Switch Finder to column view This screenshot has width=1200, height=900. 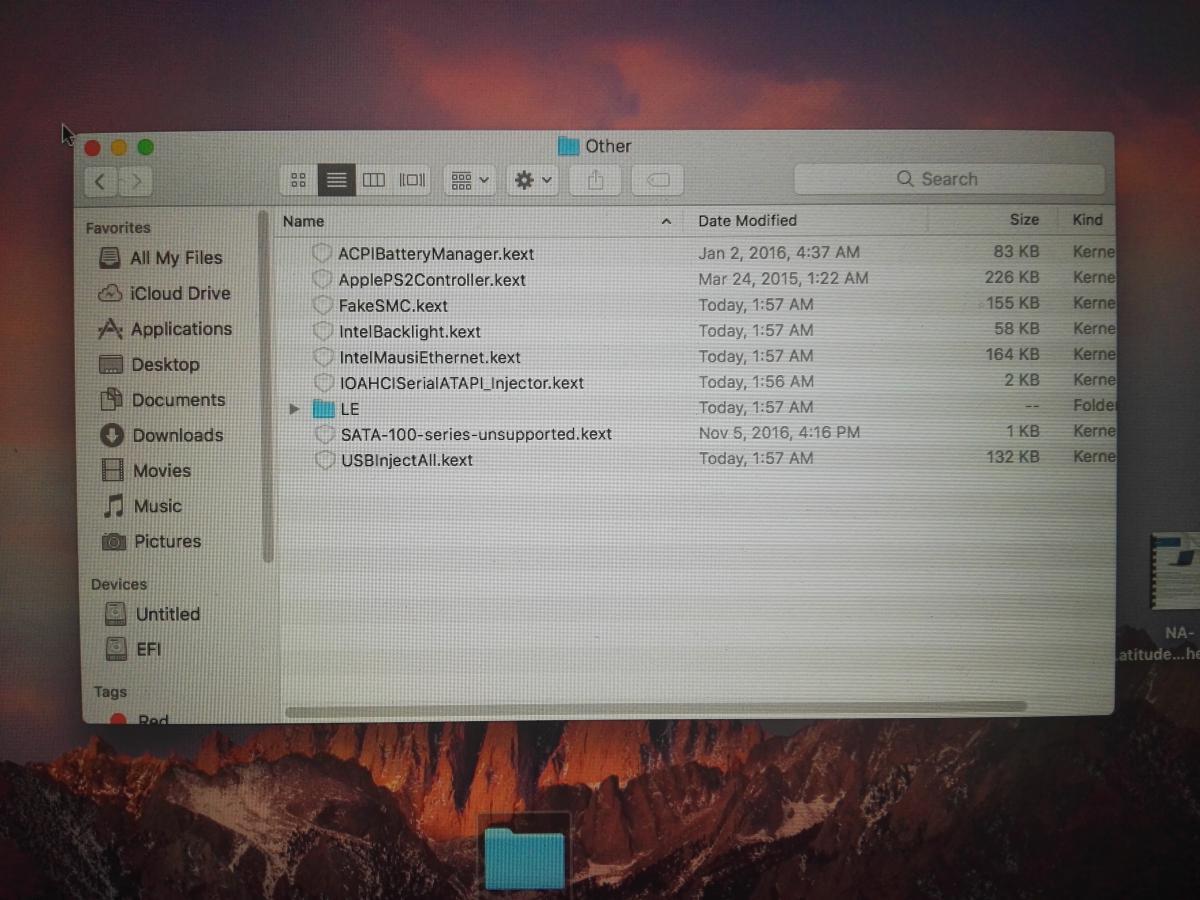point(374,180)
